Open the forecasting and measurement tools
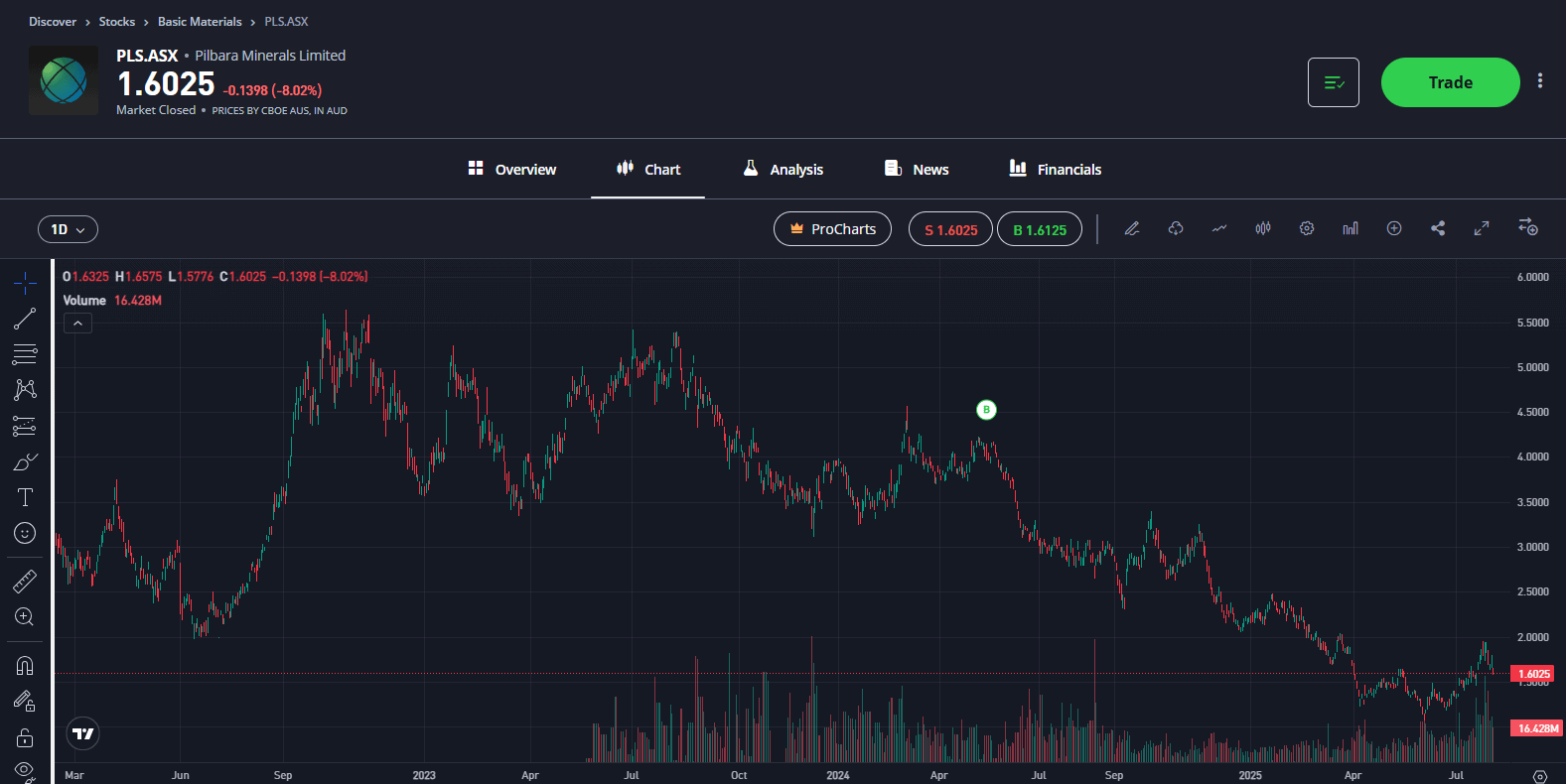1566x784 pixels. pos(25,426)
